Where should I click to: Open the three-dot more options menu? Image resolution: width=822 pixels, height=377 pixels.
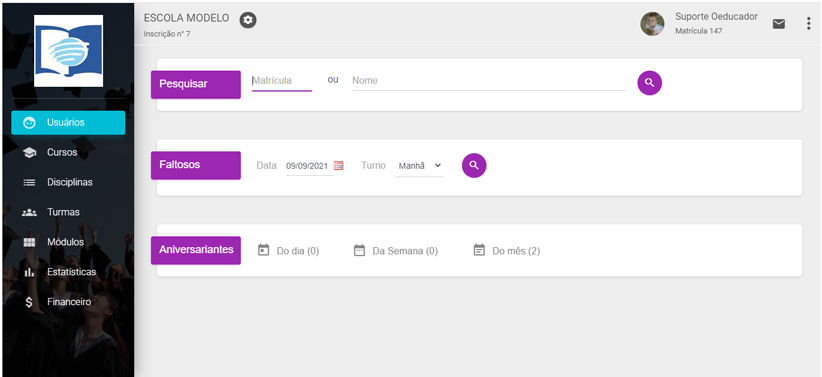tap(808, 24)
